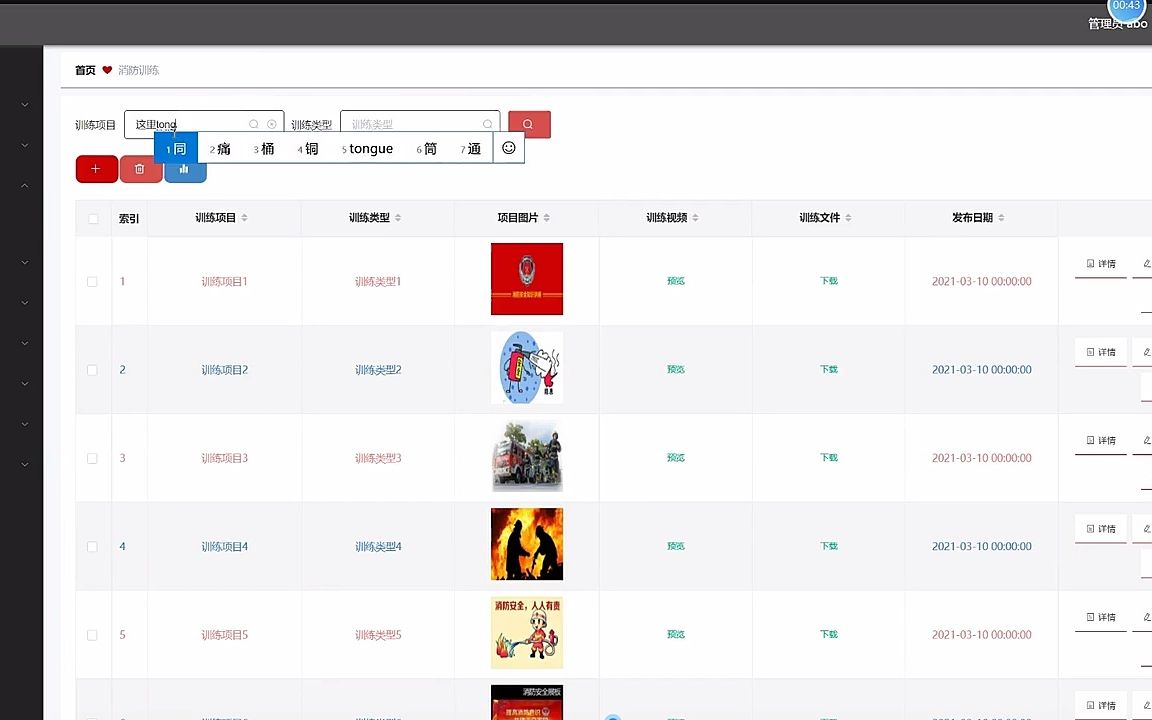The height and width of the screenshot is (720, 1152).
Task: Check the checkbox for 训练项目1
Action: [x=91, y=281]
